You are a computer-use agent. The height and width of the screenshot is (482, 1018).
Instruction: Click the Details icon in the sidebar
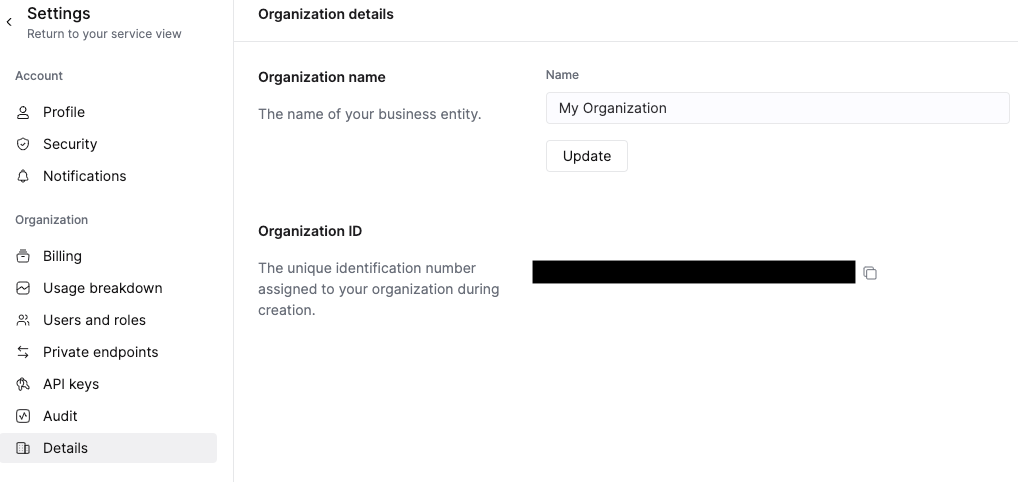[23, 448]
